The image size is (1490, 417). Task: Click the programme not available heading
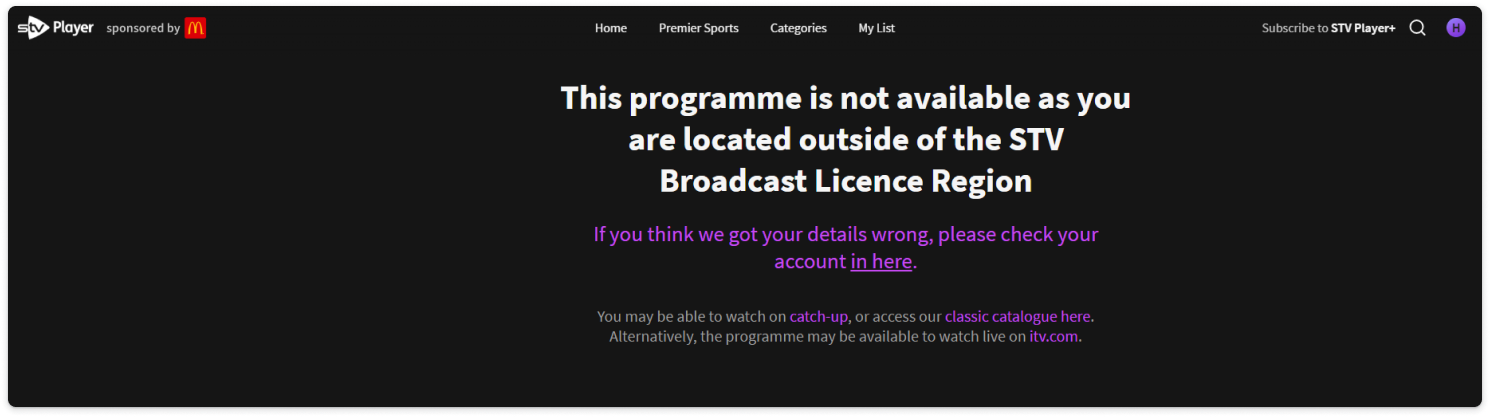(845, 139)
